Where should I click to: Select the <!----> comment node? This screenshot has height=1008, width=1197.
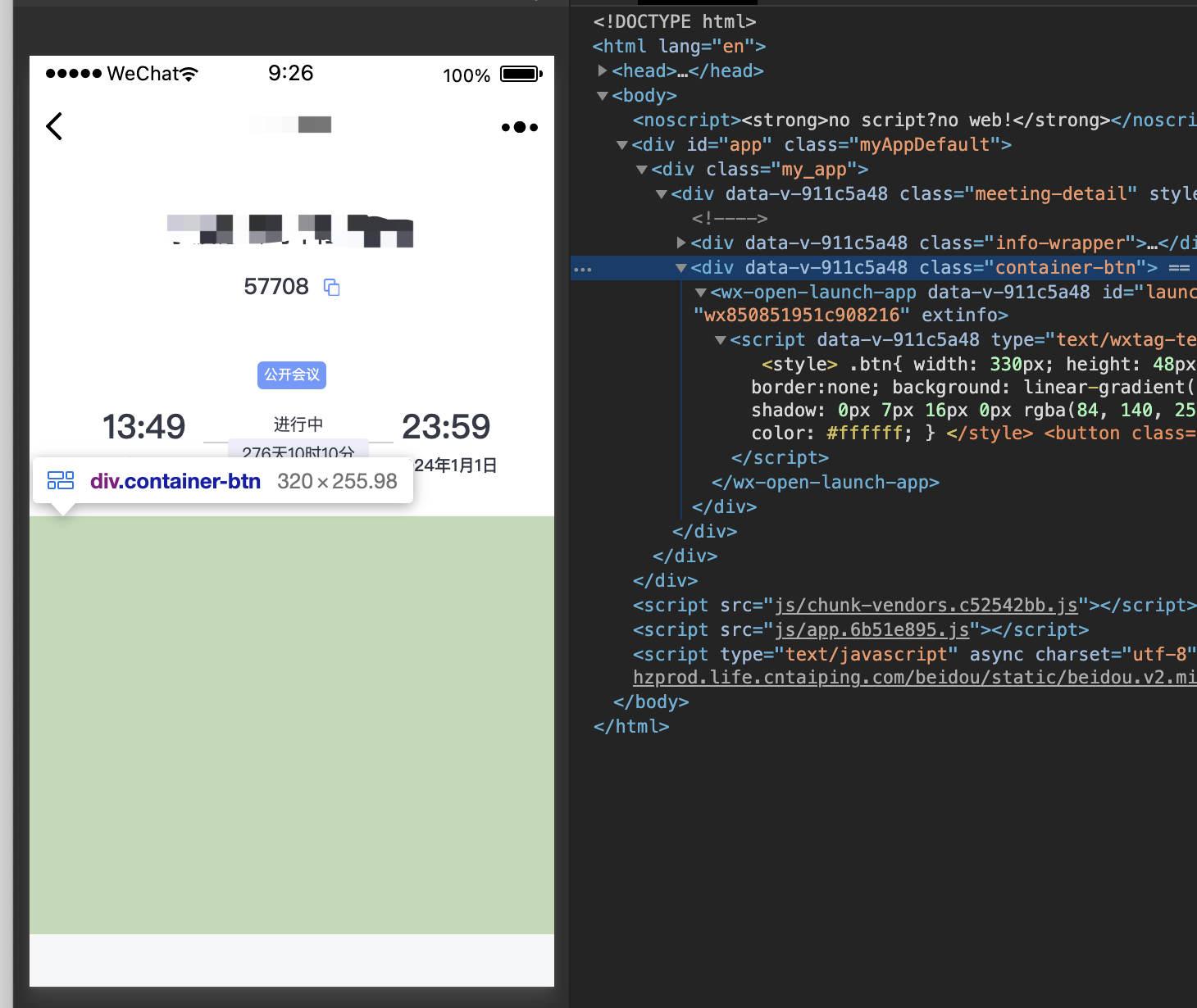click(x=730, y=218)
